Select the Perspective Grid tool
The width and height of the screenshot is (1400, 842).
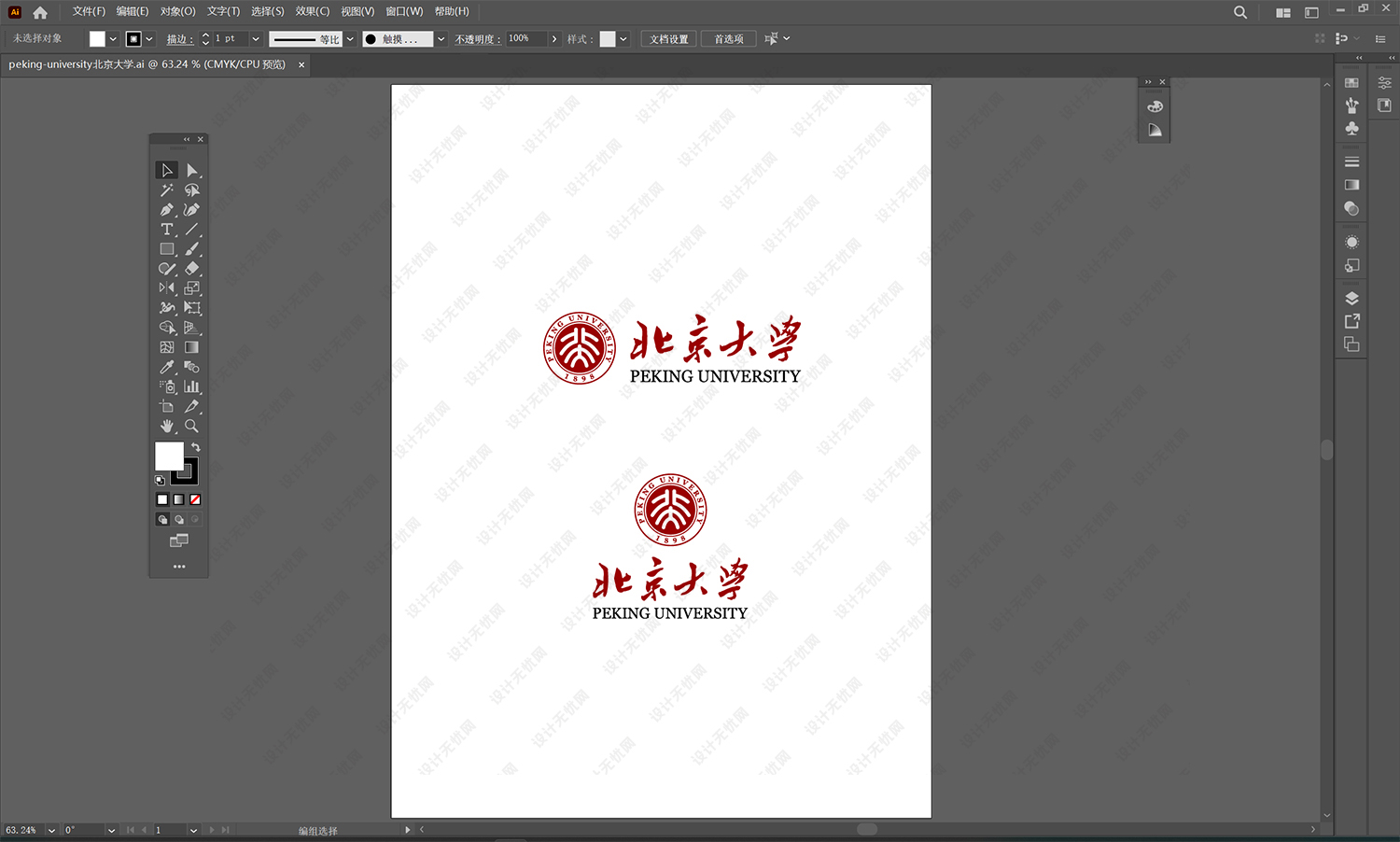tap(191, 327)
